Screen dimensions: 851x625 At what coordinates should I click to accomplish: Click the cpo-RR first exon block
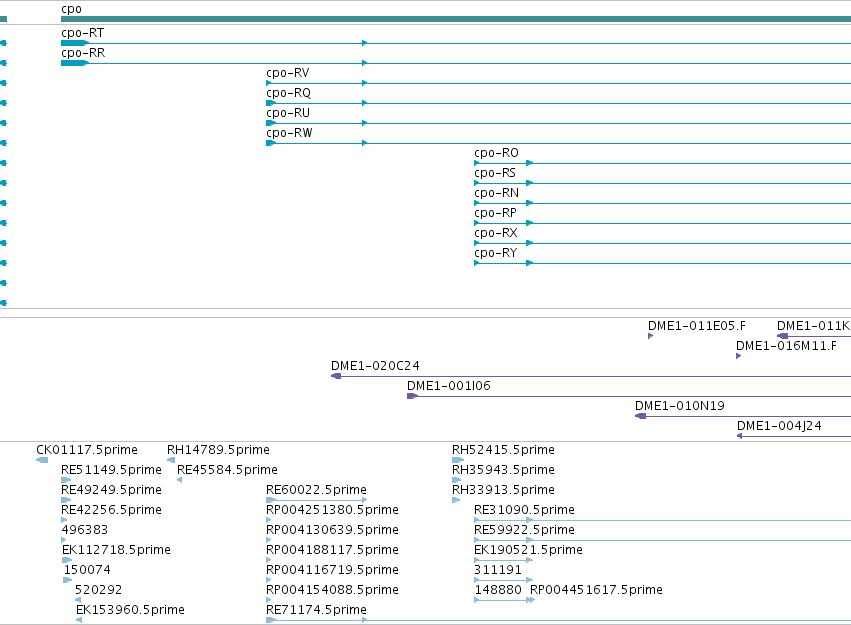[74, 63]
